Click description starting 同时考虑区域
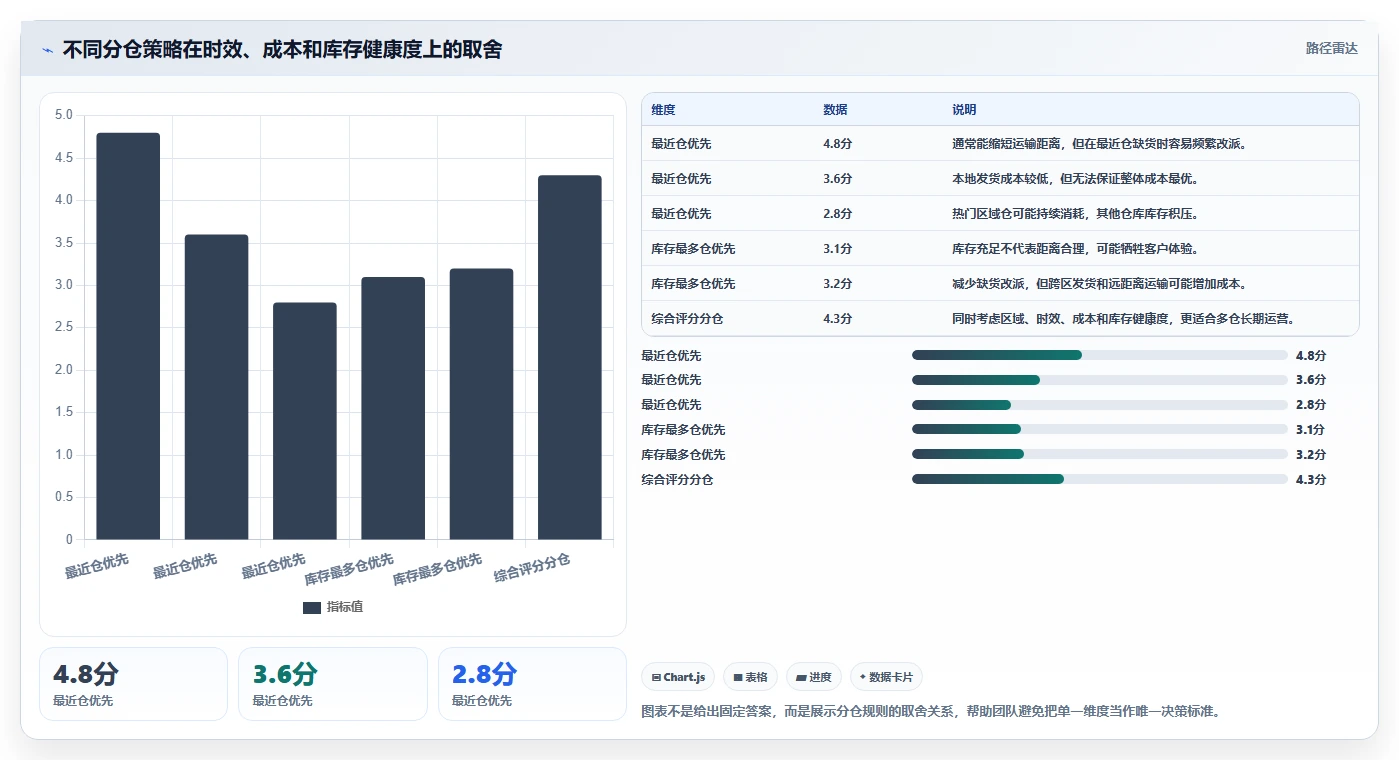Screen dimensions: 1399x760 click(1124, 319)
